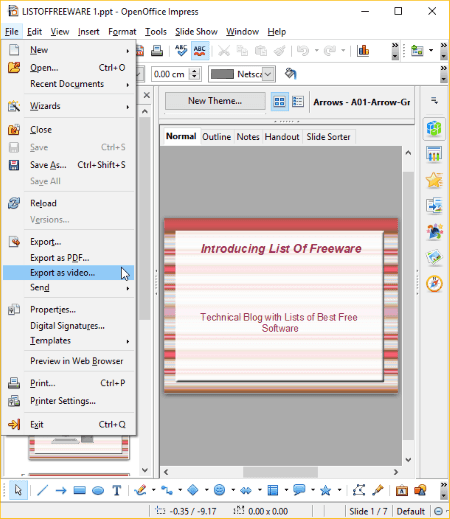
Task: Select the Line Ends with Arrow tool
Action: point(61,490)
